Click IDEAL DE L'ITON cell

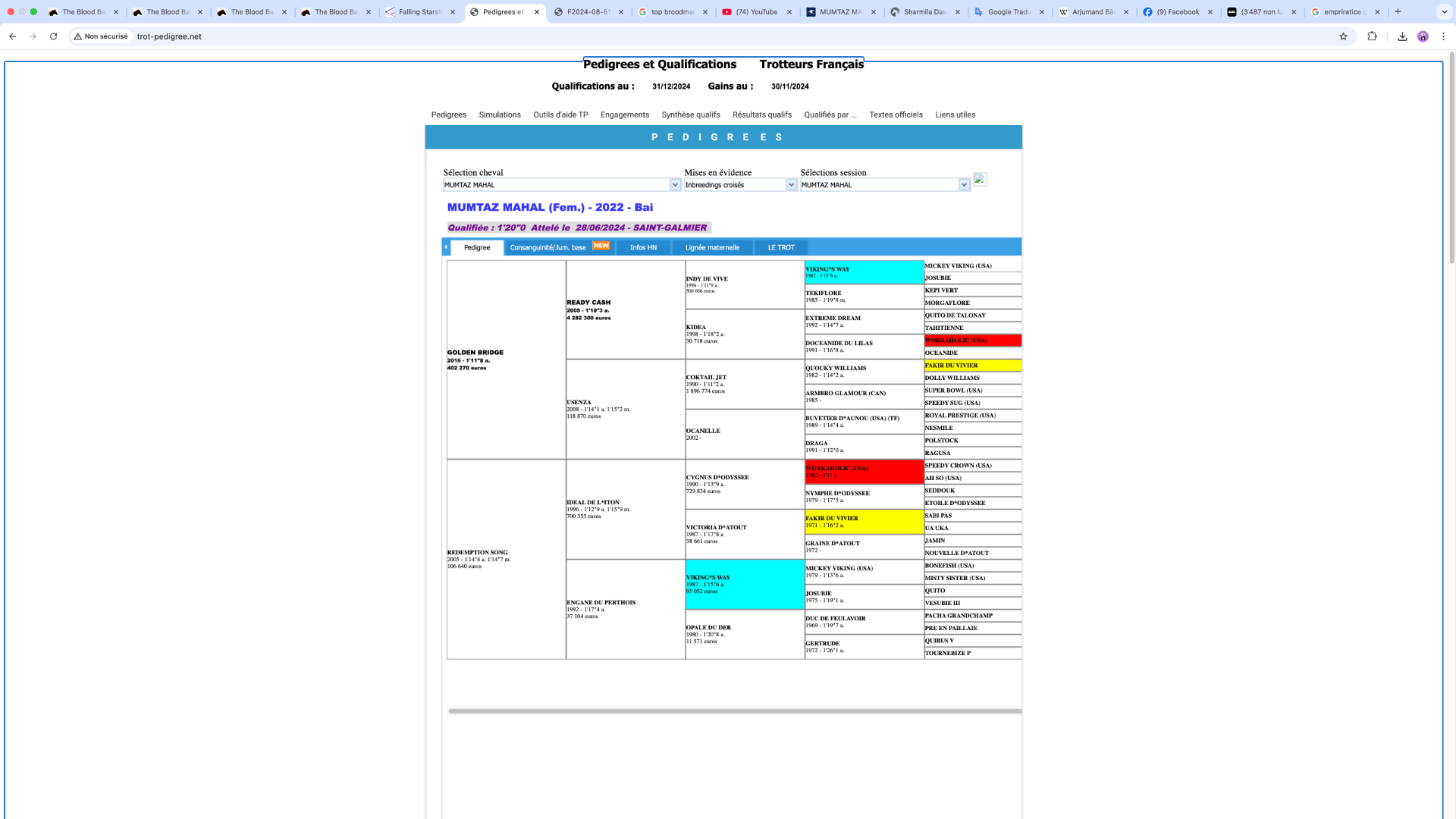pos(626,510)
